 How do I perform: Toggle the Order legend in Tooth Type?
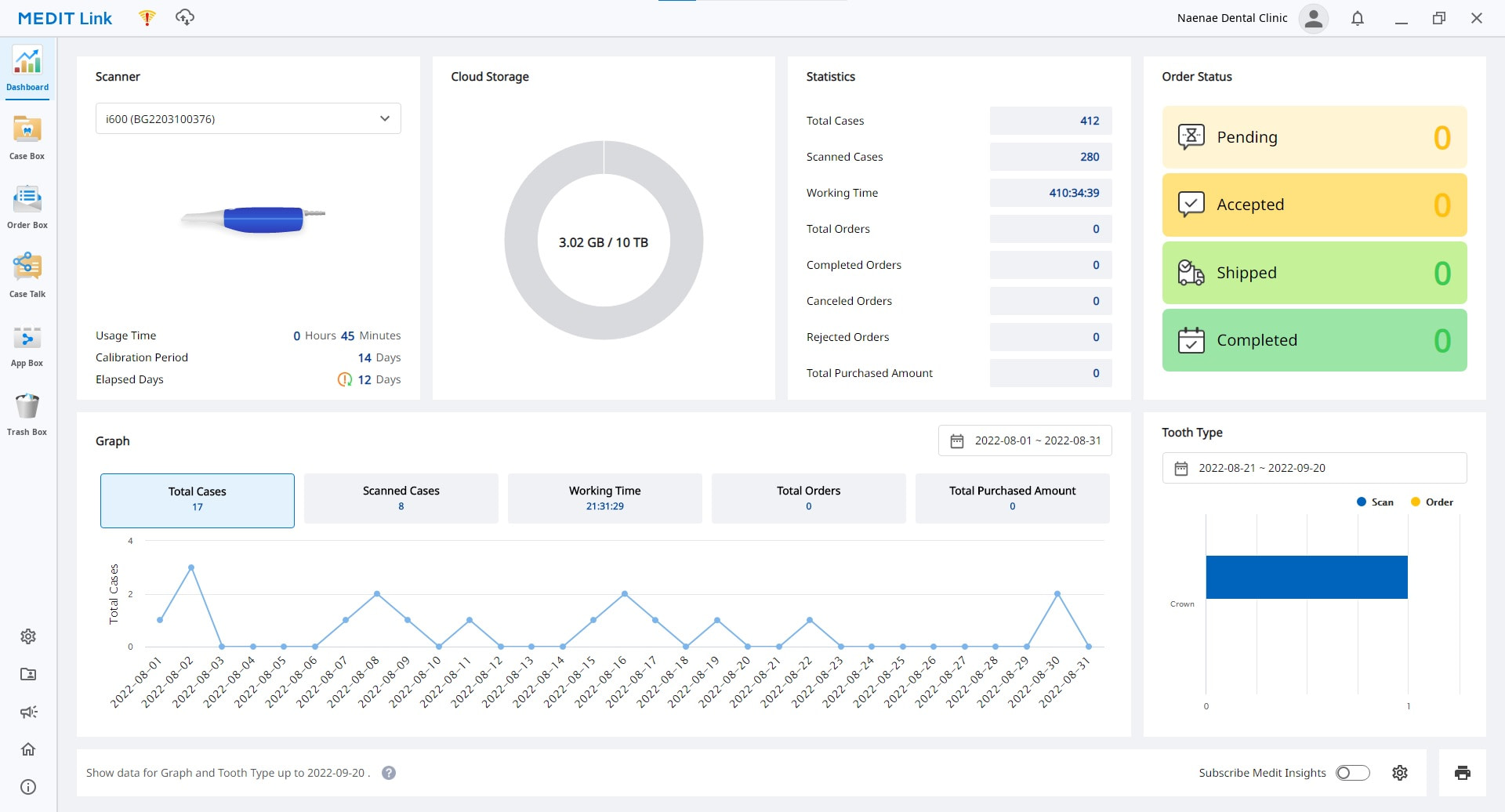pyautogui.click(x=1431, y=502)
